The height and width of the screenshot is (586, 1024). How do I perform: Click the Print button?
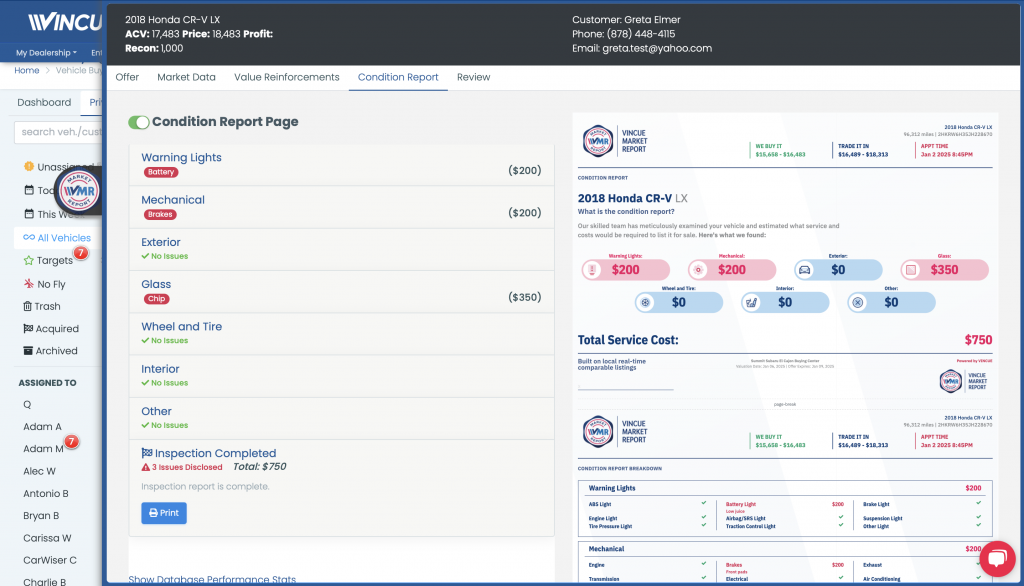click(164, 513)
